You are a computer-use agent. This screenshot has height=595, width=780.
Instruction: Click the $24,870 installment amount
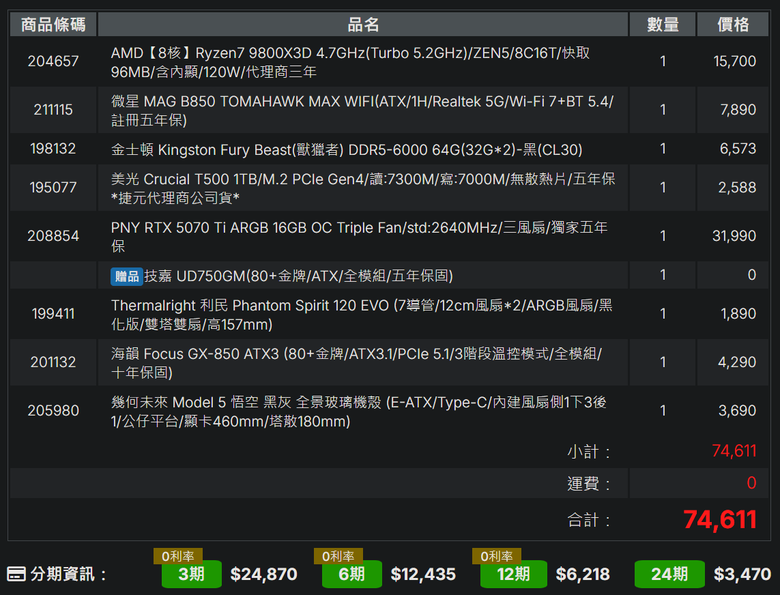(264, 574)
